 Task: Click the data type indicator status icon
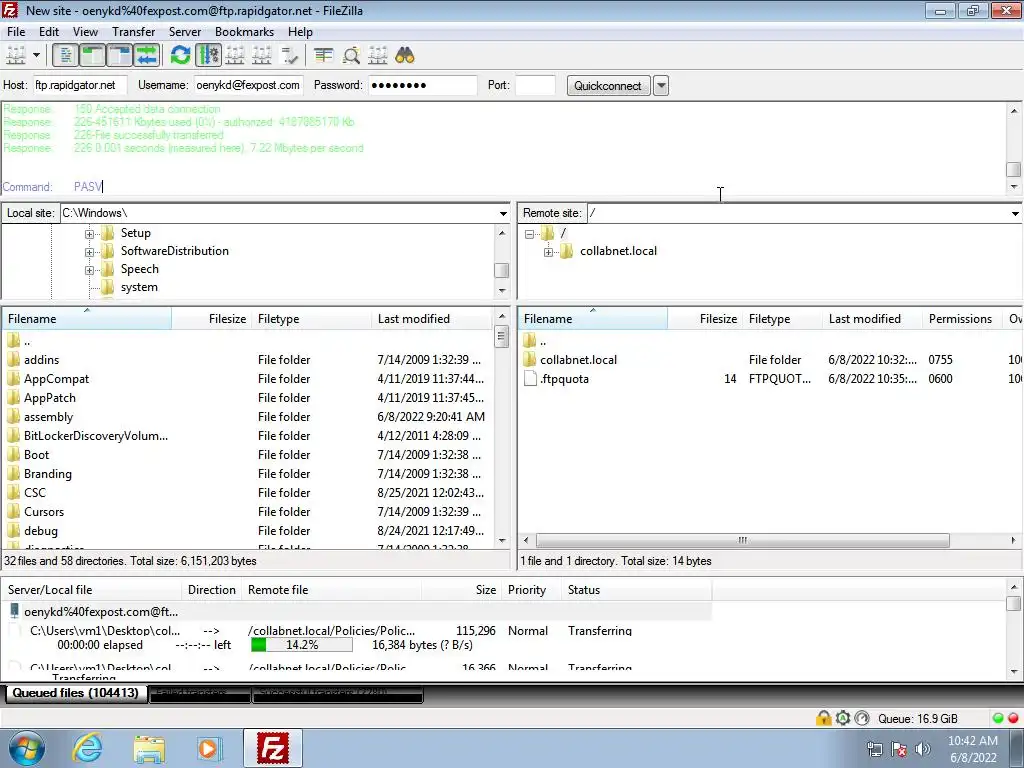point(862,718)
